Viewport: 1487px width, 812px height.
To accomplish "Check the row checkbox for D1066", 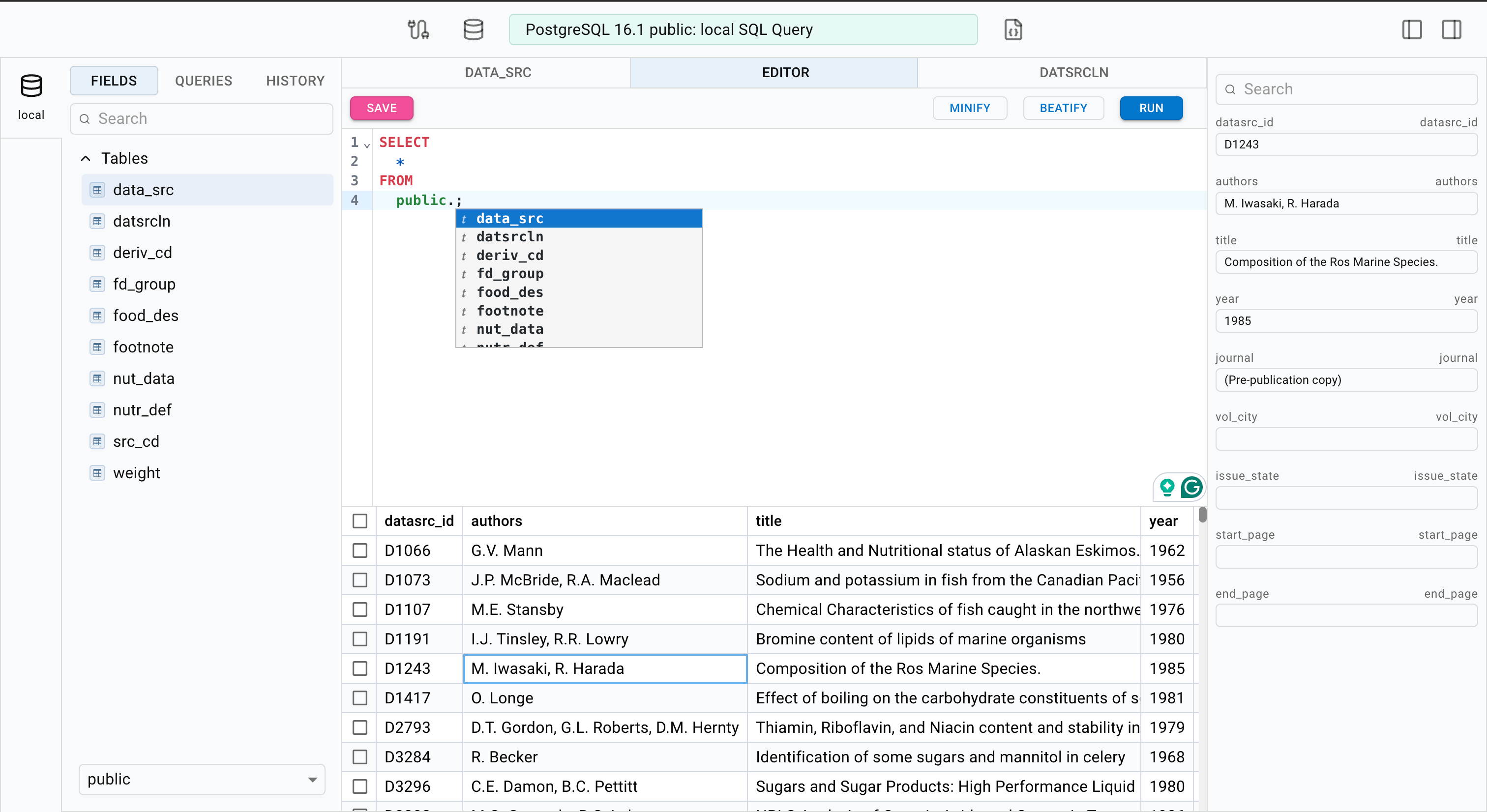I will pyautogui.click(x=359, y=551).
